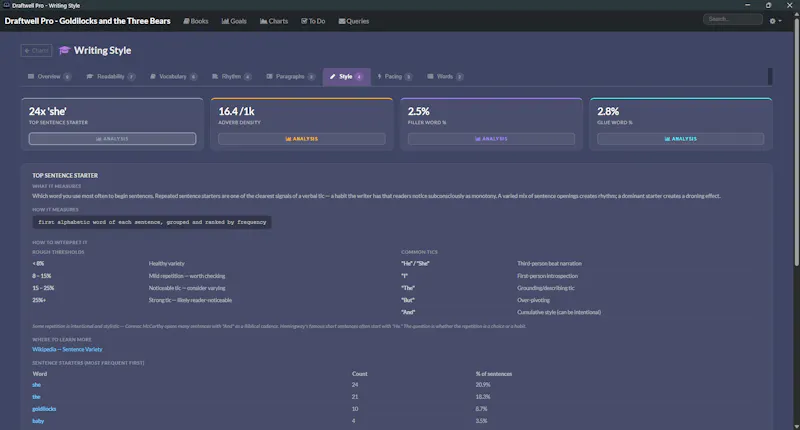The image size is (800, 430).
Task: Open Wikipedia Sentence Variety link
Action: pyautogui.click(x=67, y=349)
